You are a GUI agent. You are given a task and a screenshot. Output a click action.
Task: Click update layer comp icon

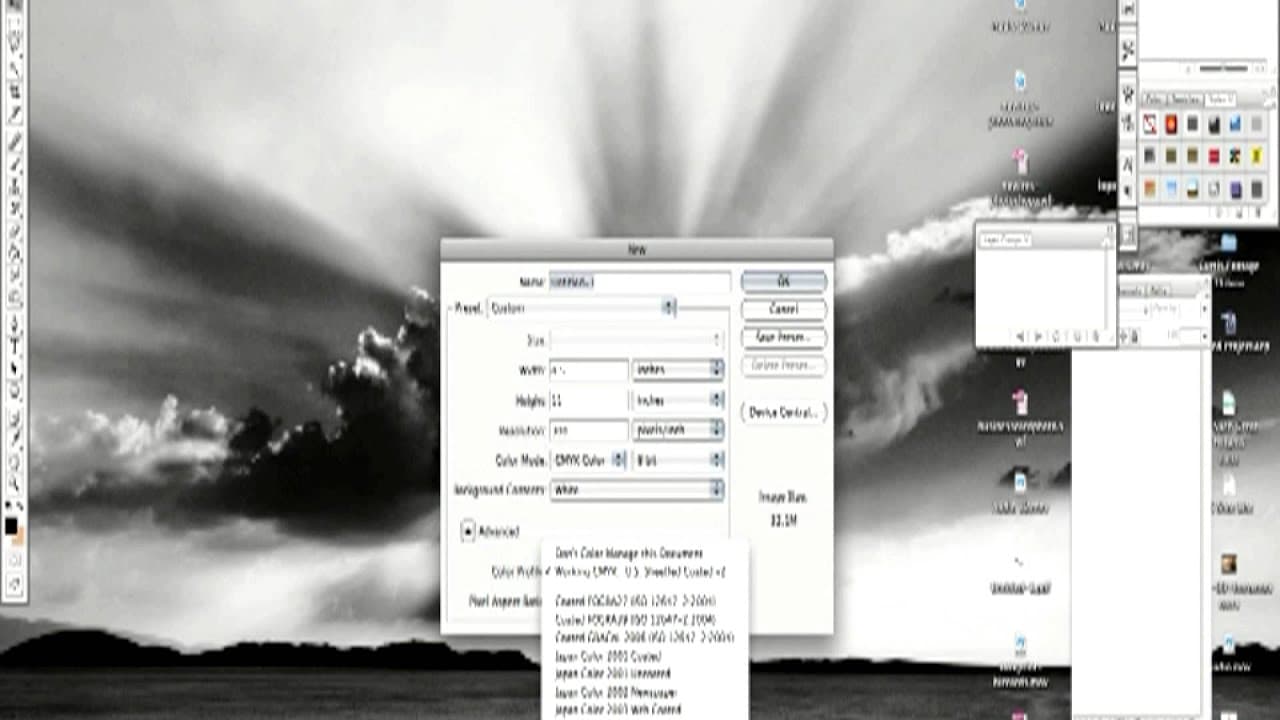1056,336
